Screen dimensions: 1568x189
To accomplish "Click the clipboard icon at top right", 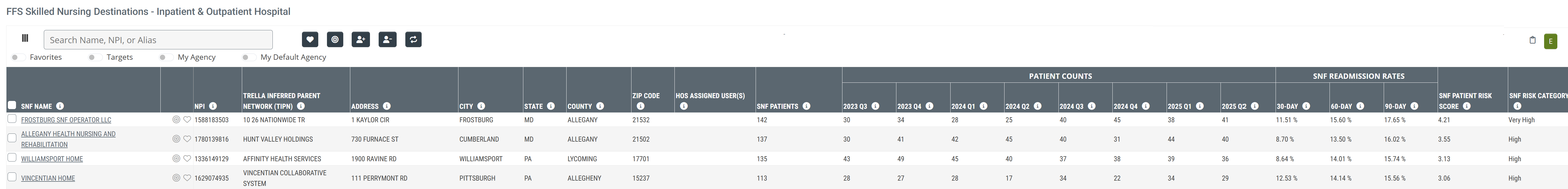I will pos(1532,40).
